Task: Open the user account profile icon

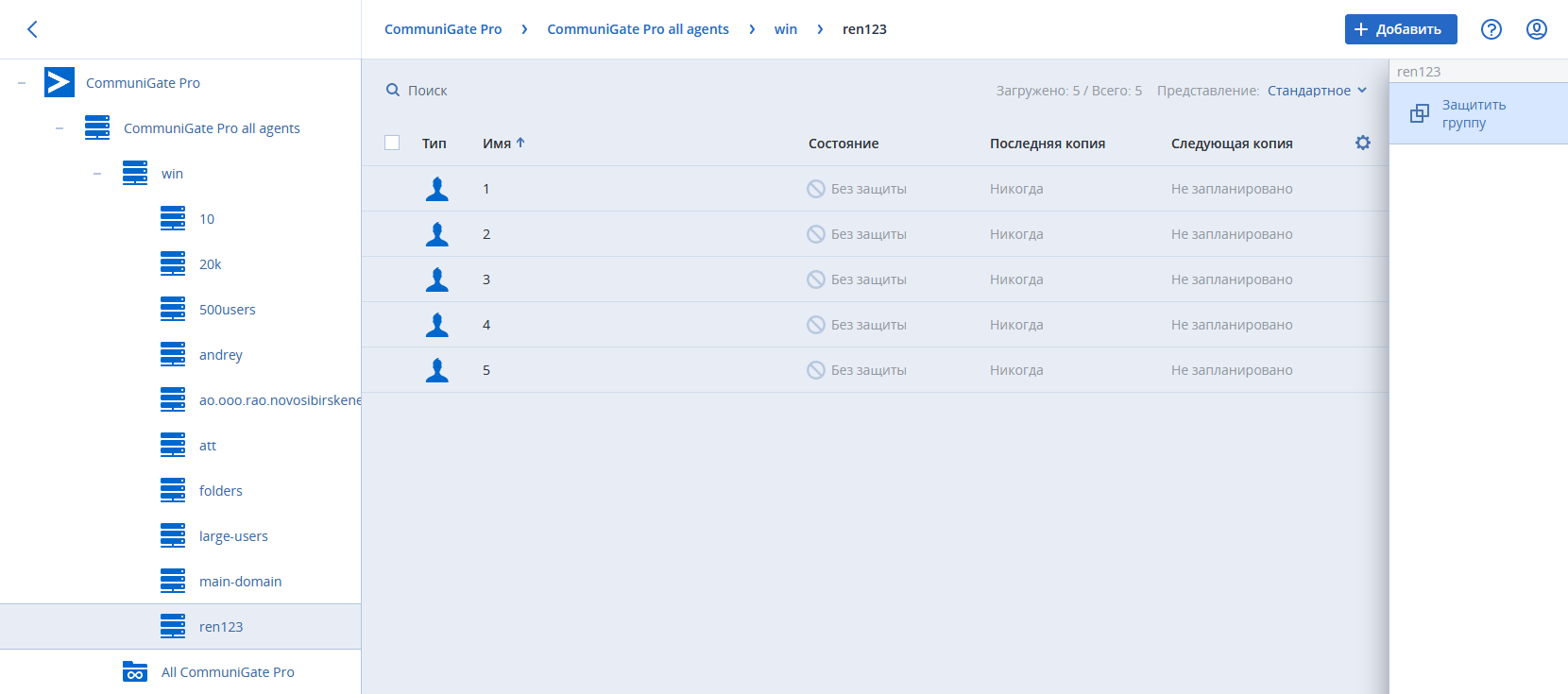Action: 1537,29
